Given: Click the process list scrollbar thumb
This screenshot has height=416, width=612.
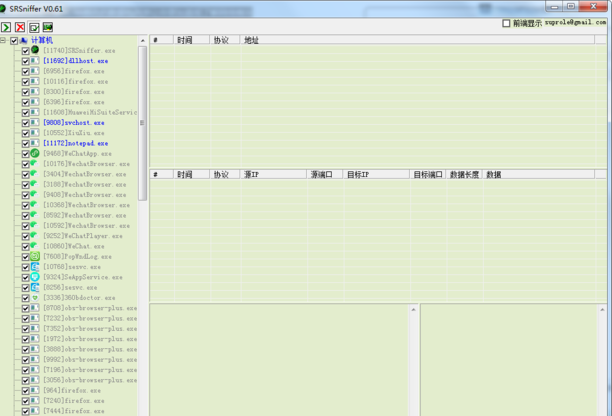Looking at the screenshot, I should pyautogui.click(x=142, y=123).
